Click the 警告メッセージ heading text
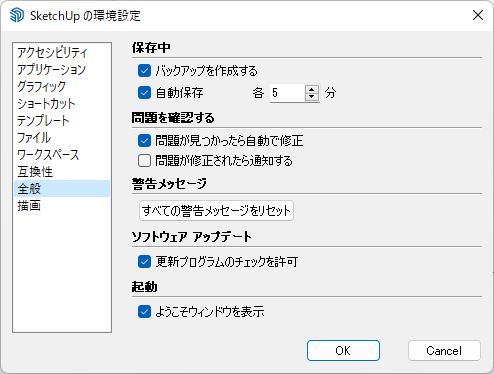This screenshot has width=494, height=374. [x=169, y=184]
